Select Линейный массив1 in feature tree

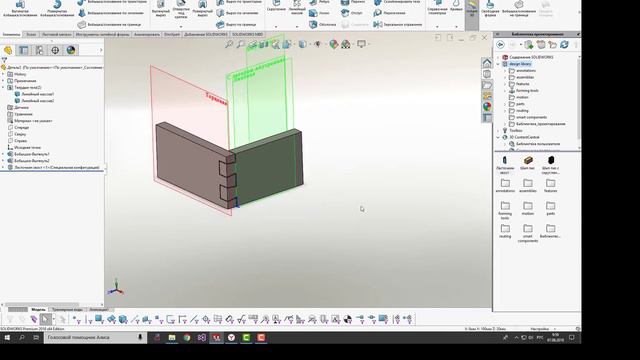tap(34, 94)
